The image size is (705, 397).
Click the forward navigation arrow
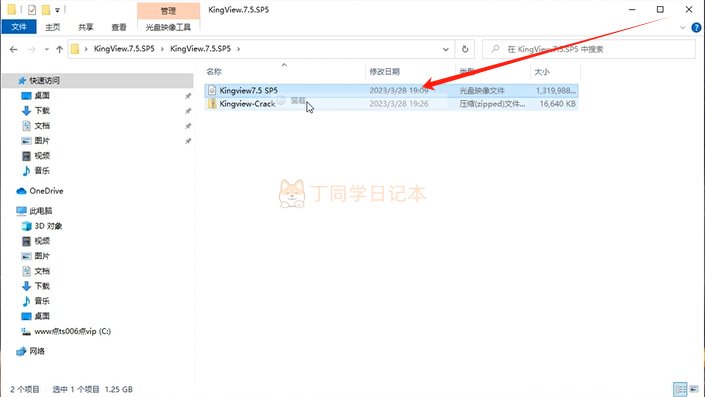point(31,49)
